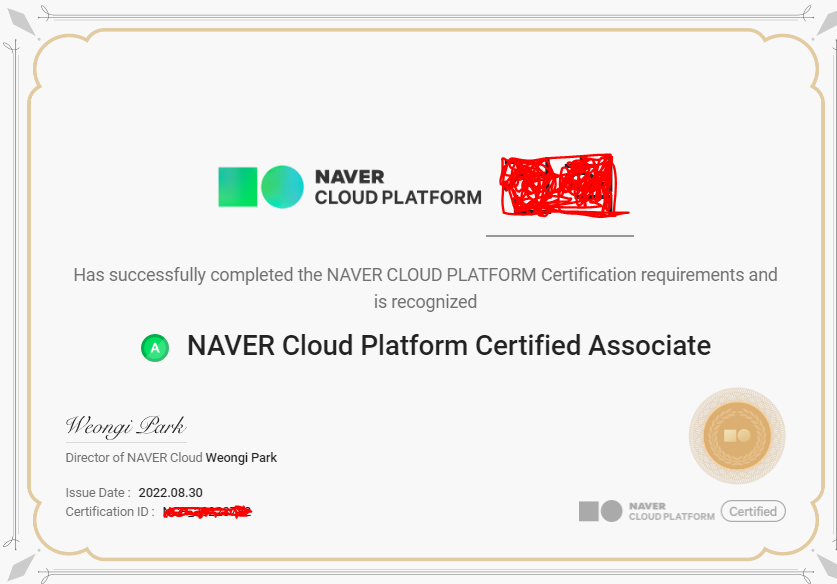Select the 'NAVER CLOUD PLATFORM' logo text
Image resolution: width=837 pixels, height=584 pixels.
click(398, 187)
